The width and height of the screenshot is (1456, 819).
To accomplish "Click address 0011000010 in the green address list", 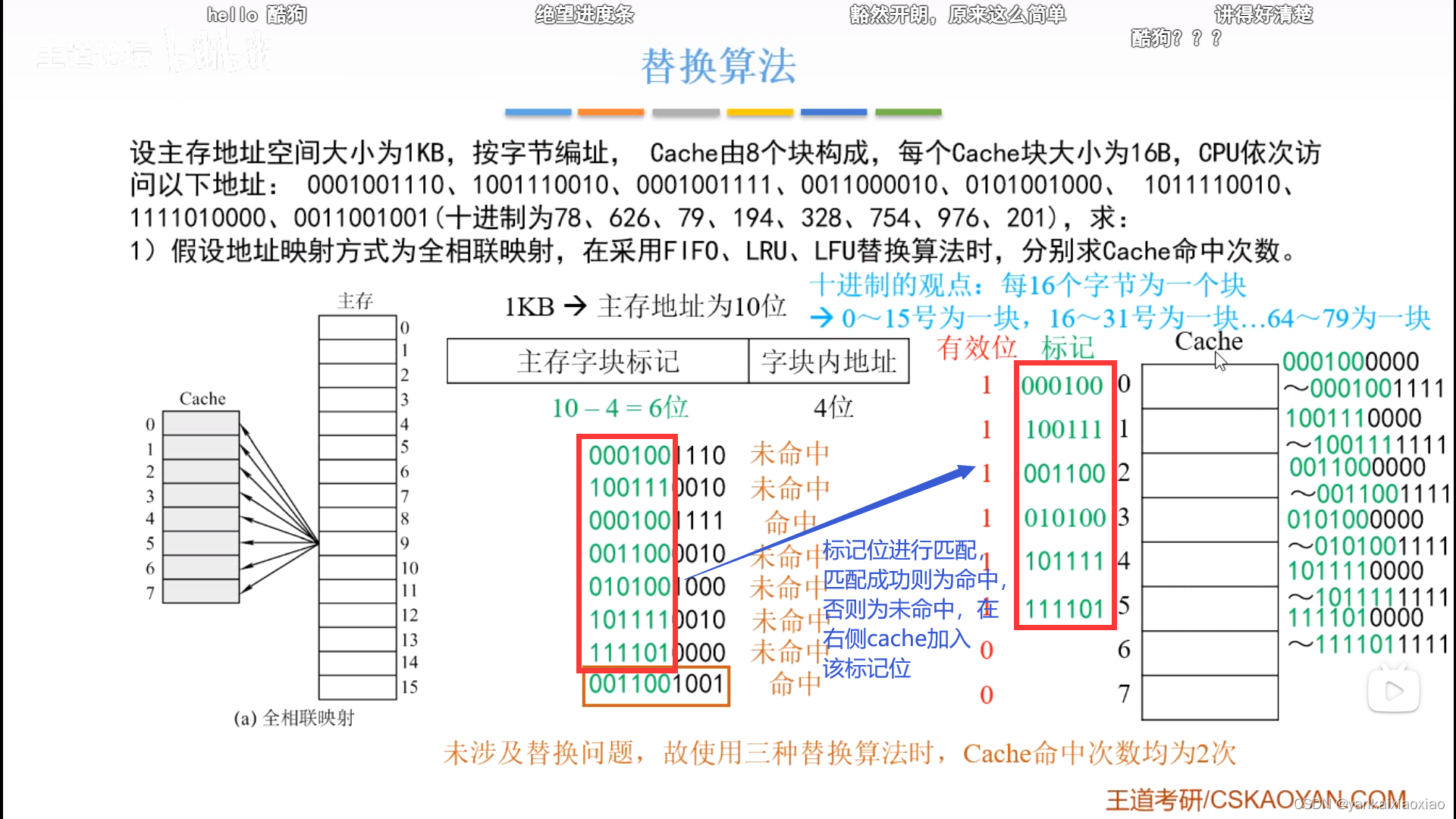I will [657, 554].
